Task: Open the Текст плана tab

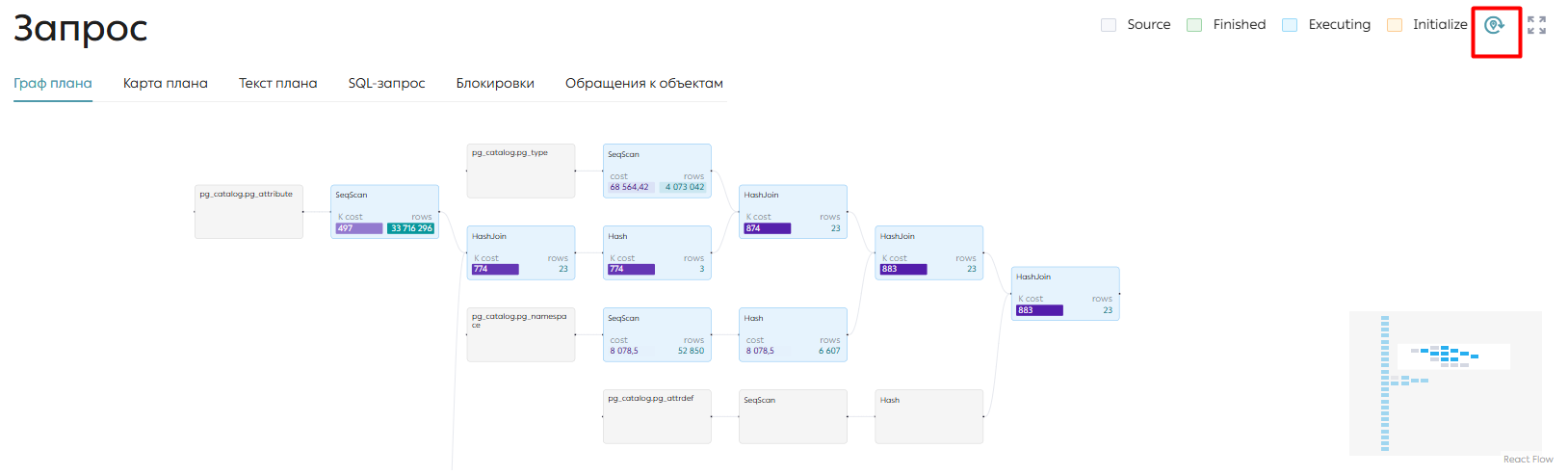Action: click(x=278, y=83)
